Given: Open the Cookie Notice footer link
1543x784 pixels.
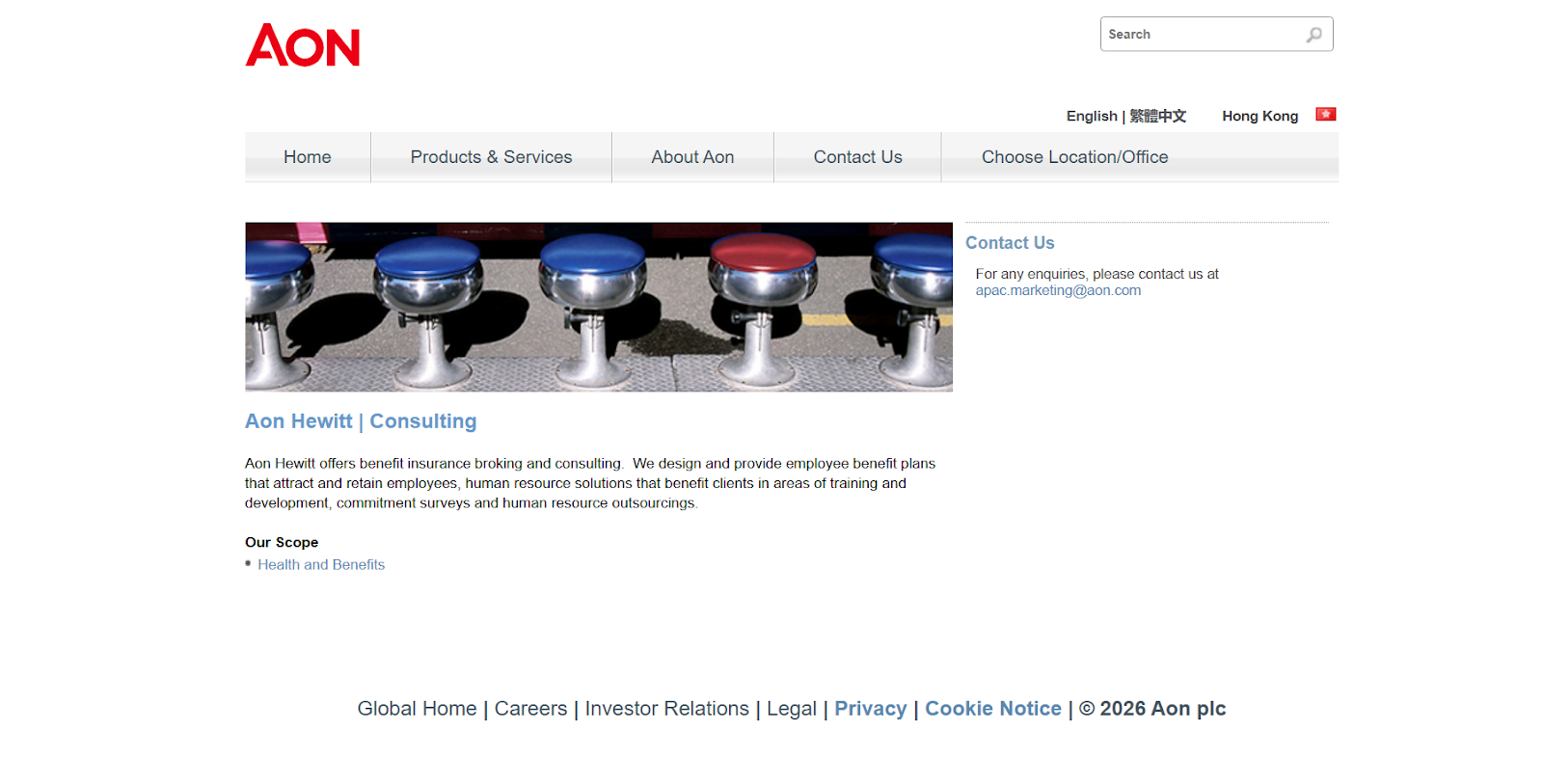Looking at the screenshot, I should pos(993,709).
